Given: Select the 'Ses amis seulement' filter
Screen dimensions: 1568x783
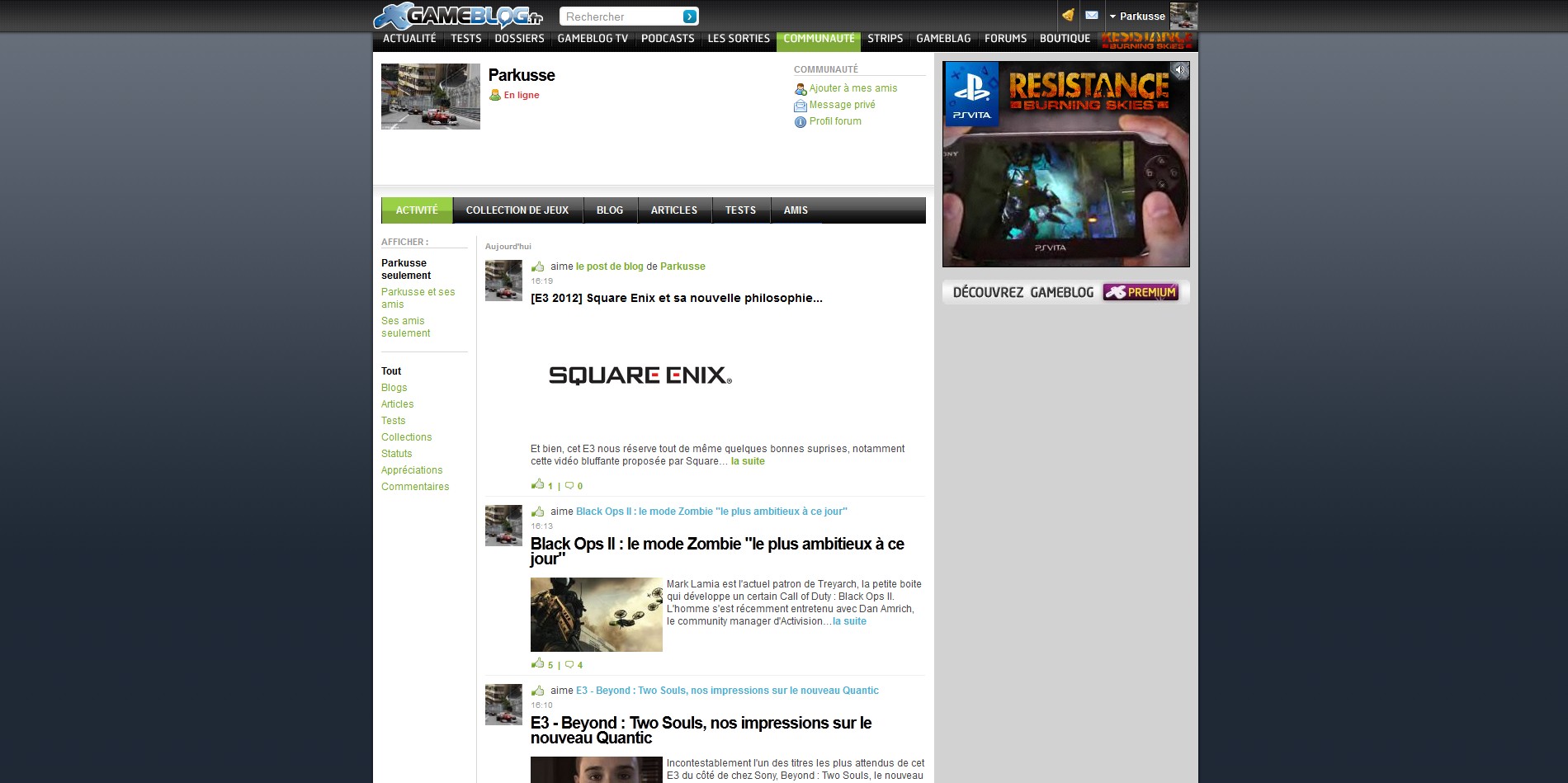Looking at the screenshot, I should pos(405,327).
